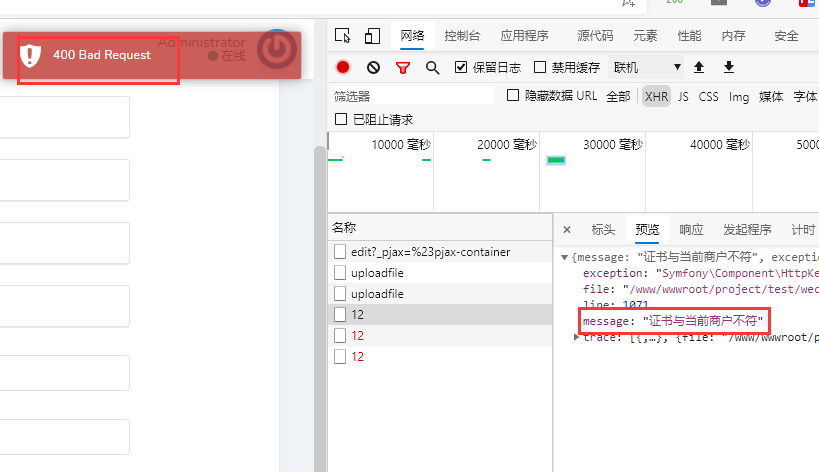Click the file: "/www/wwwroot/project..." line
The height and width of the screenshot is (472, 819).
coord(700,289)
